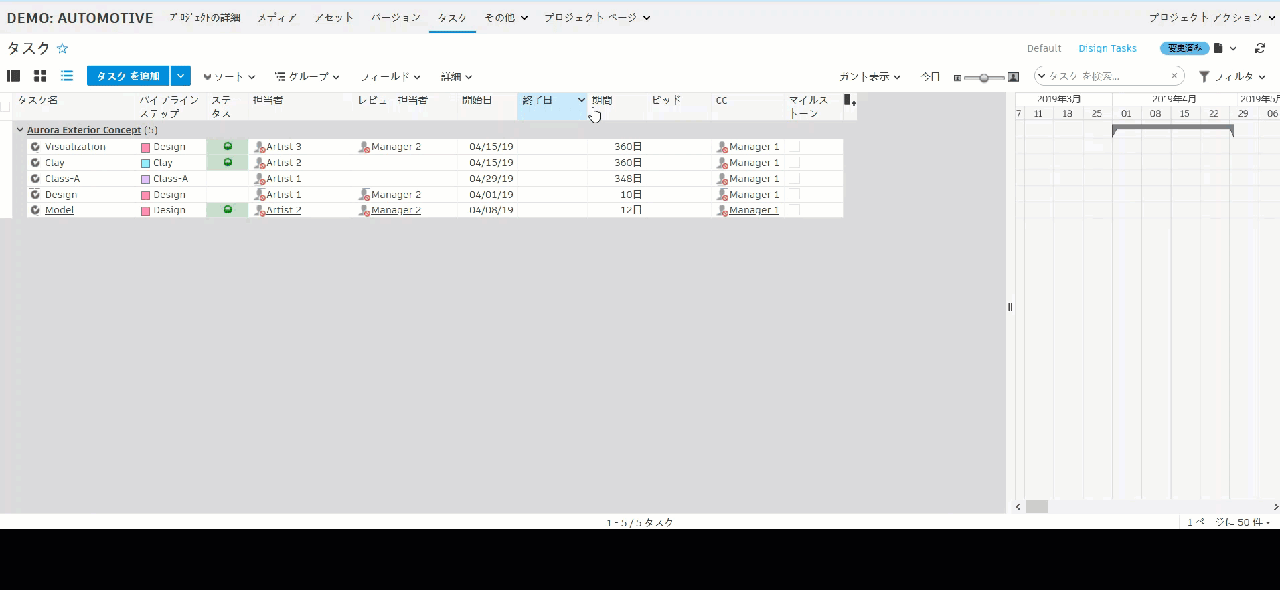
Task: Click status icon of Clay task
Action: coord(228,162)
